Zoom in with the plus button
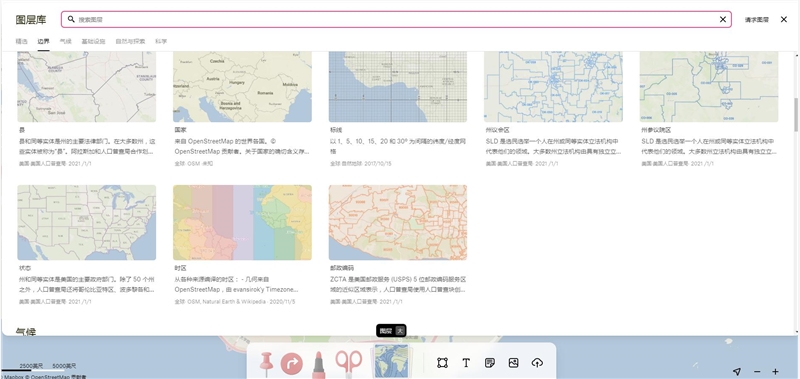 [775, 371]
